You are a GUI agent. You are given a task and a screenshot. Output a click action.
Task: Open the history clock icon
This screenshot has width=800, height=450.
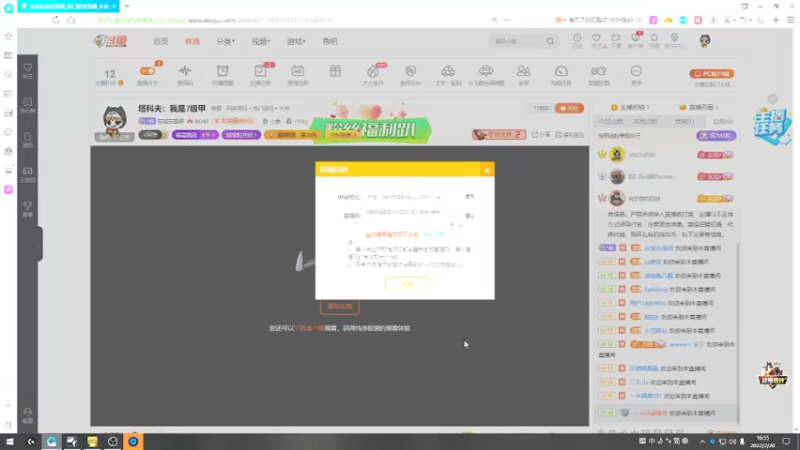[x=577, y=40]
